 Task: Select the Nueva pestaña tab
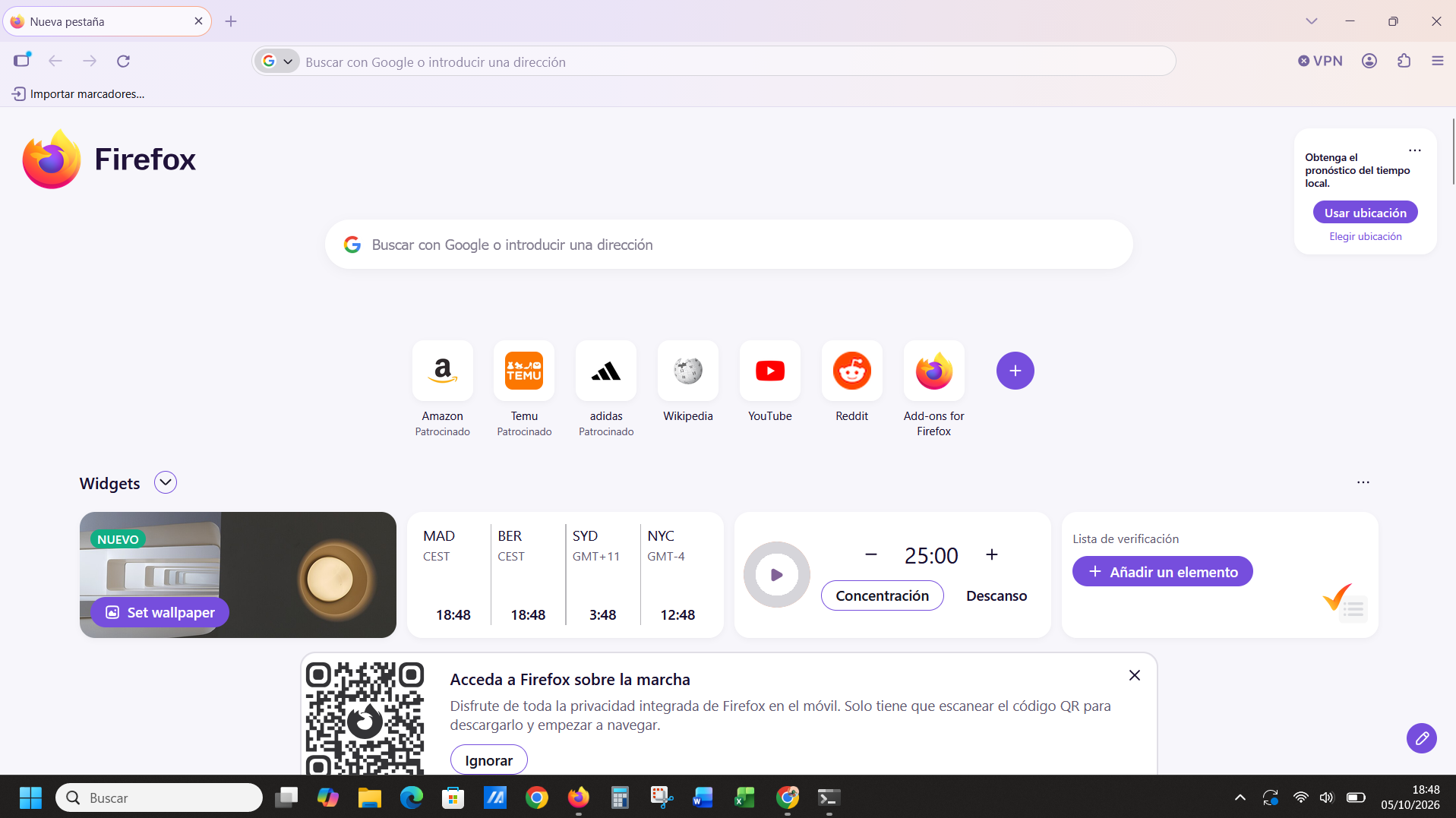tap(107, 21)
